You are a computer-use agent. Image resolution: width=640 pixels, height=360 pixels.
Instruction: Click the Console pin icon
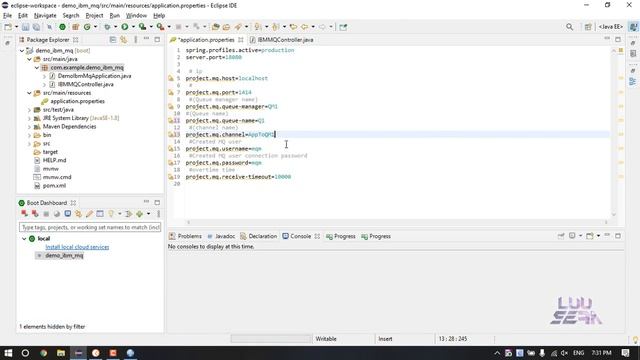[561, 236]
